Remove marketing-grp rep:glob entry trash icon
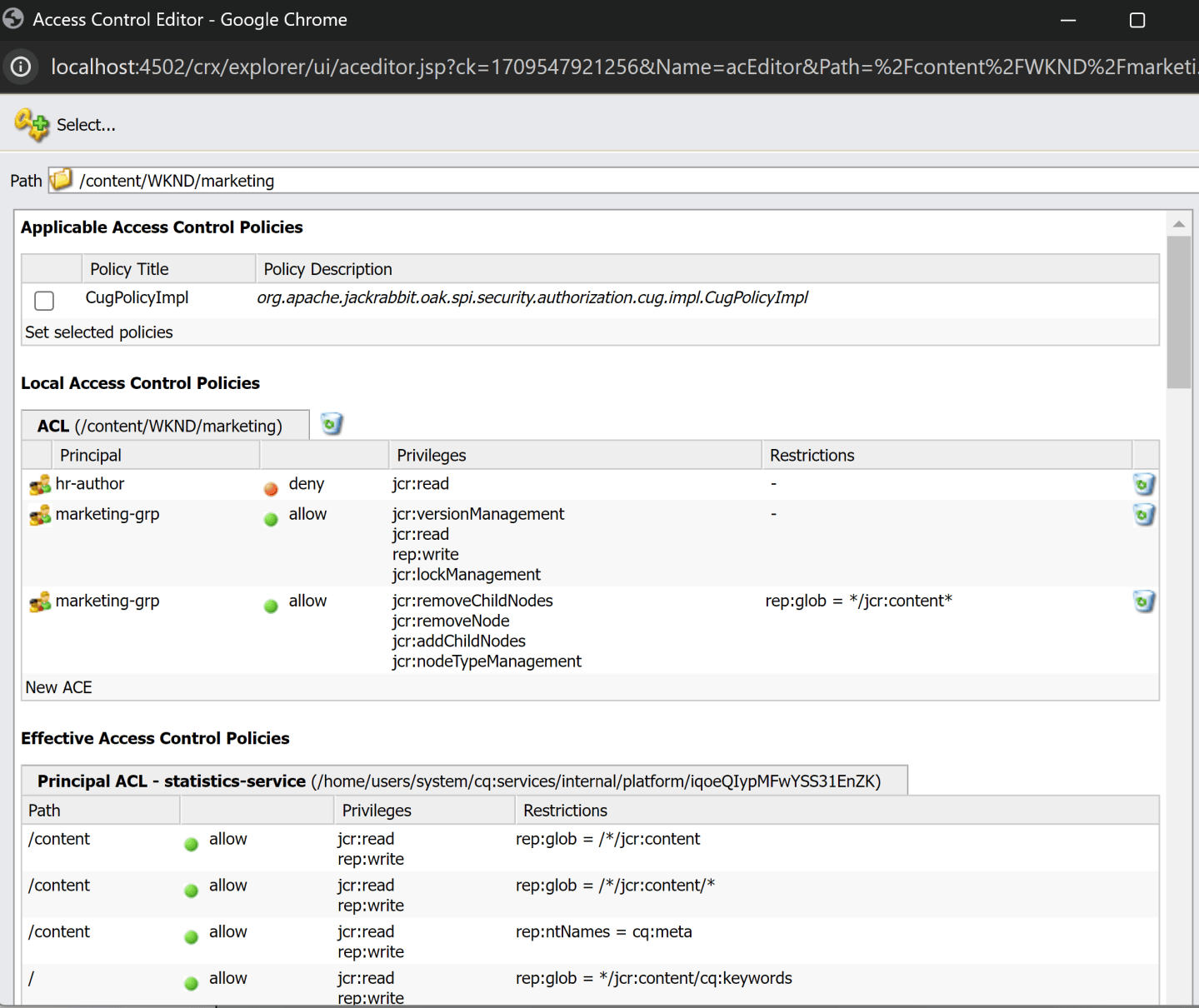The image size is (1199, 1008). (x=1144, y=601)
